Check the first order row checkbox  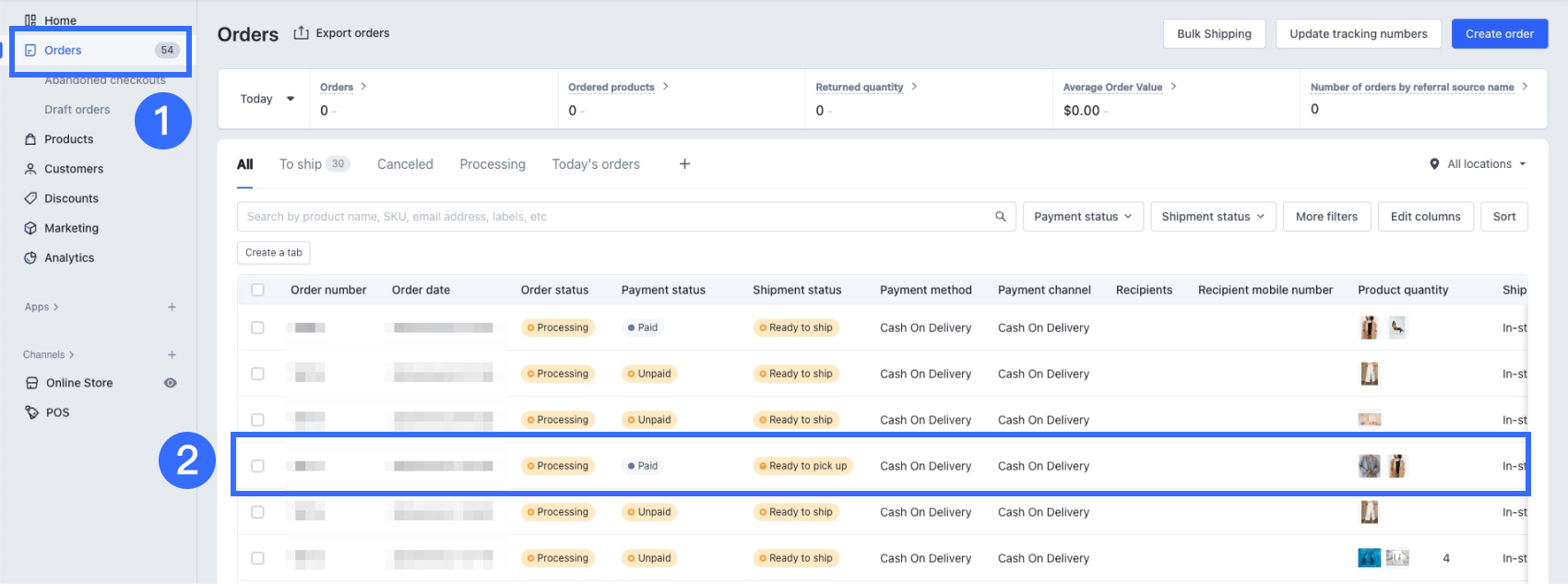click(257, 328)
